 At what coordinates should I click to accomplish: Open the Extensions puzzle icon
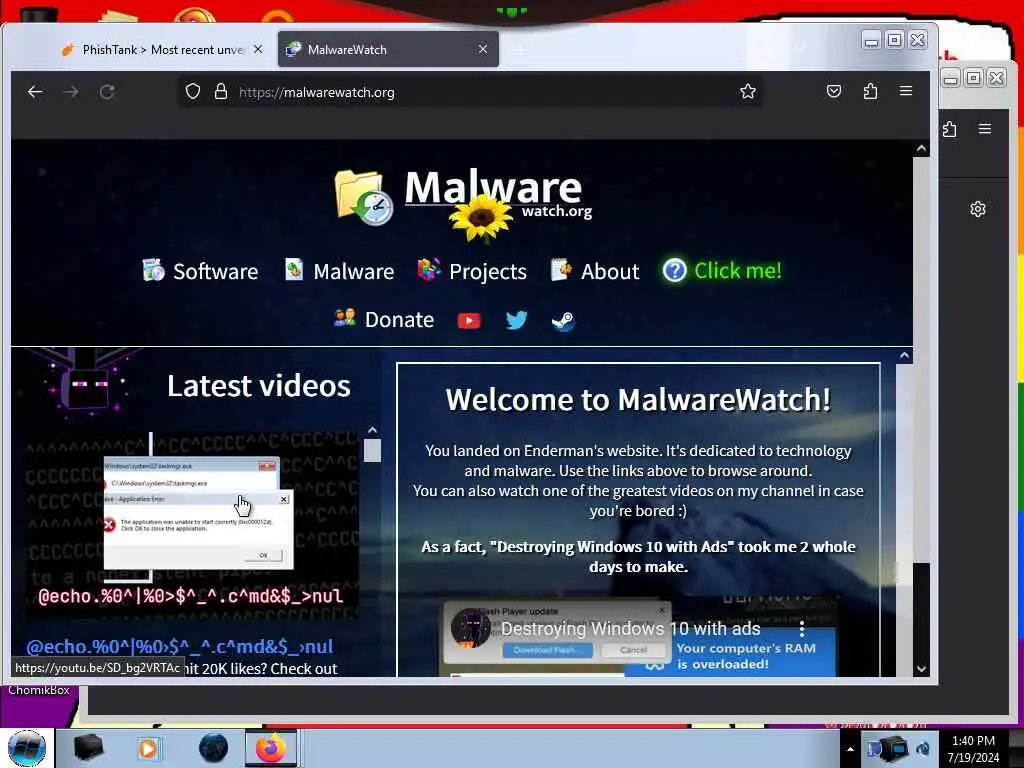(x=870, y=91)
